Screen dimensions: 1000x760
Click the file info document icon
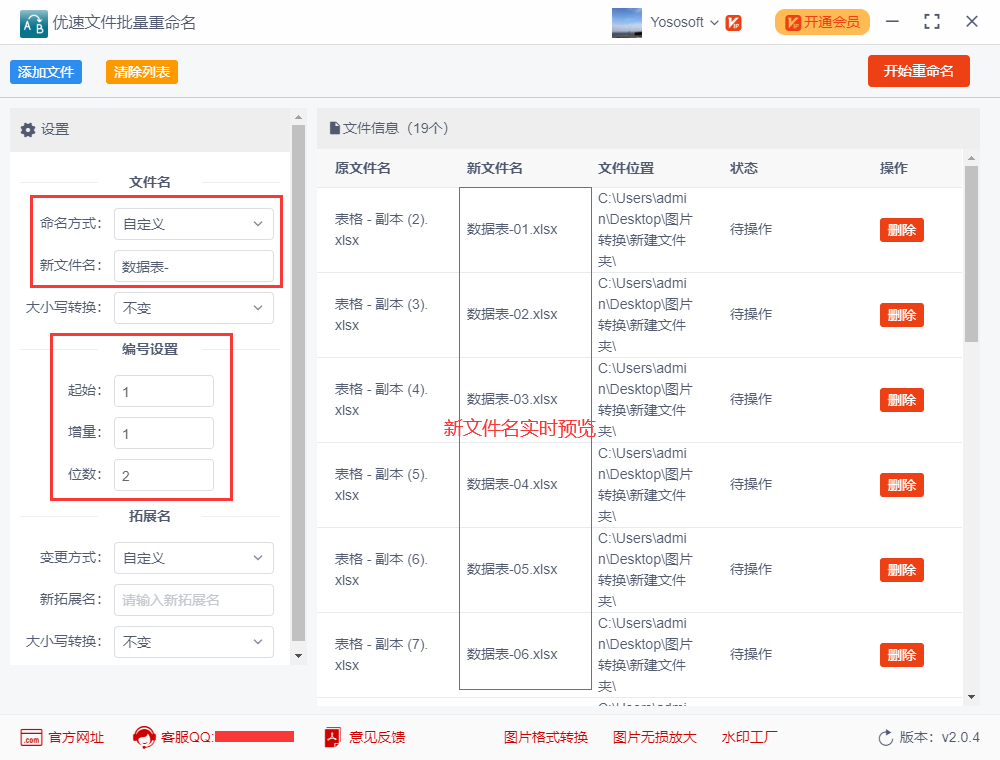click(334, 128)
